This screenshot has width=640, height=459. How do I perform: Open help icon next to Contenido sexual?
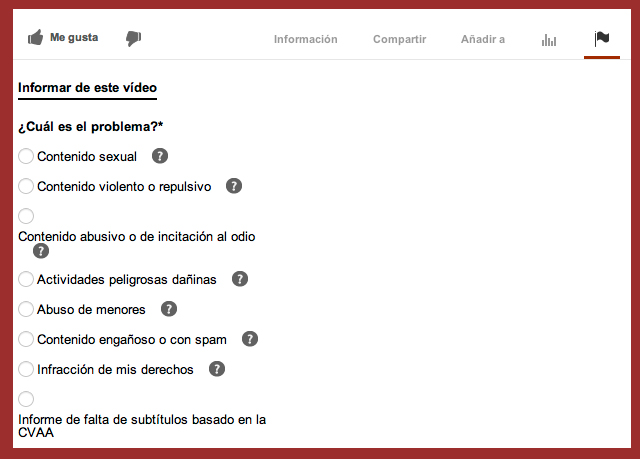tap(159, 156)
